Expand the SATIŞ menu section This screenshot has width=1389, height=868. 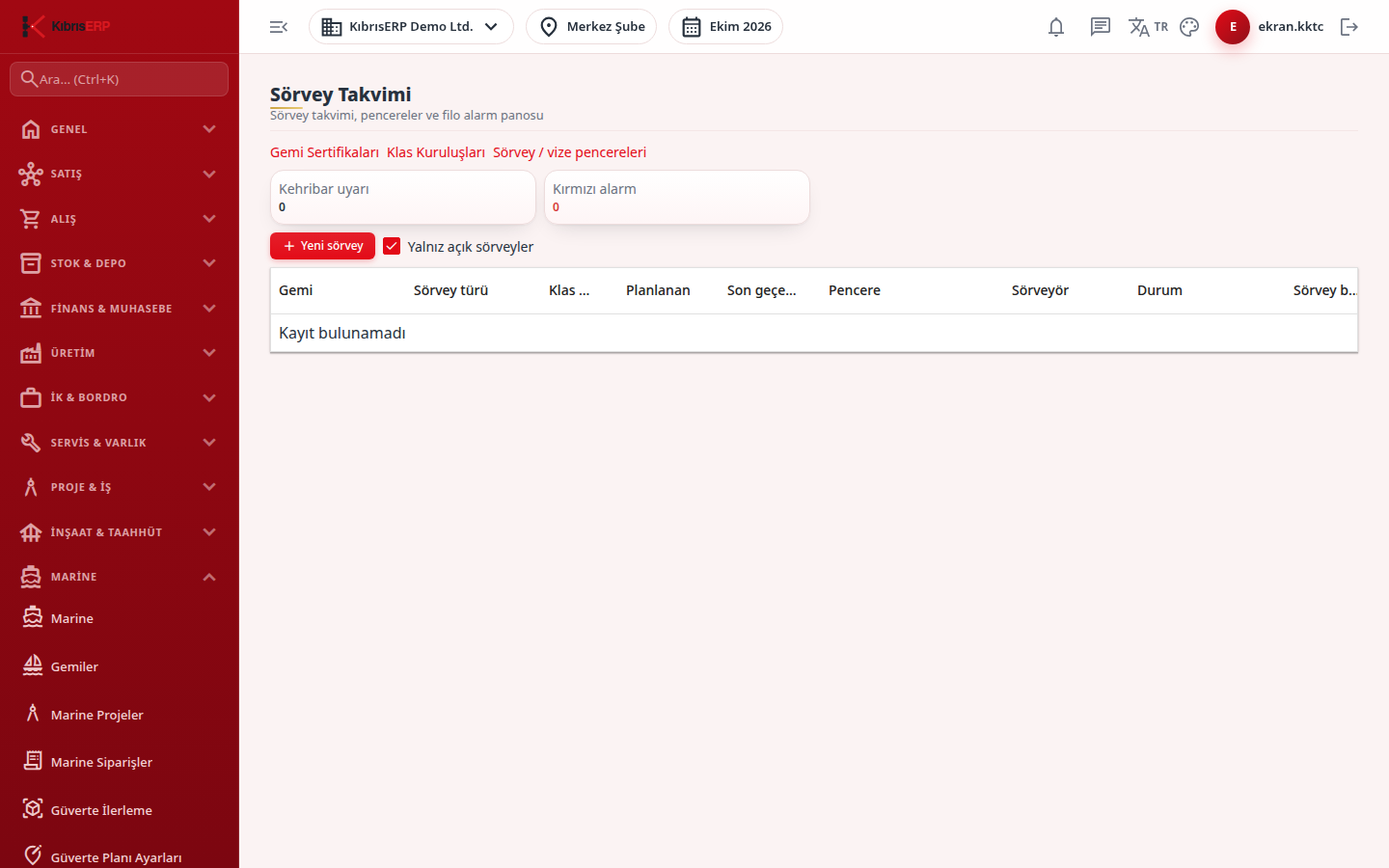(120, 174)
